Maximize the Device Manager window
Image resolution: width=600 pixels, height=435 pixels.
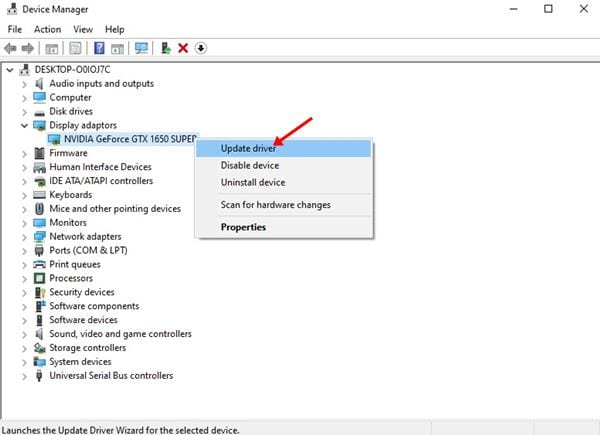point(548,9)
